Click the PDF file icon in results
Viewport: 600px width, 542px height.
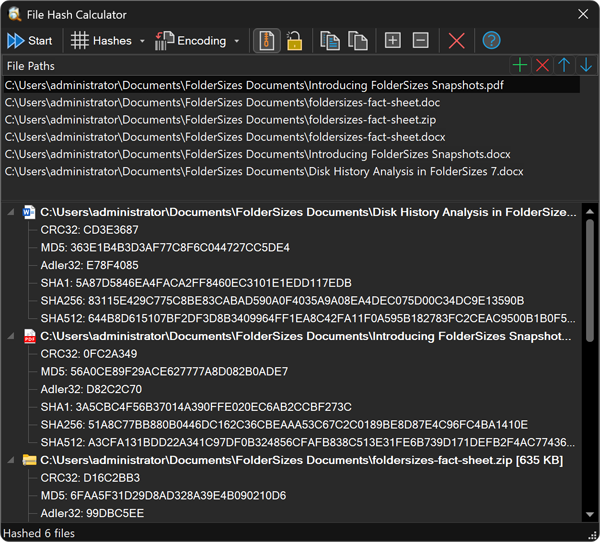click(x=29, y=336)
